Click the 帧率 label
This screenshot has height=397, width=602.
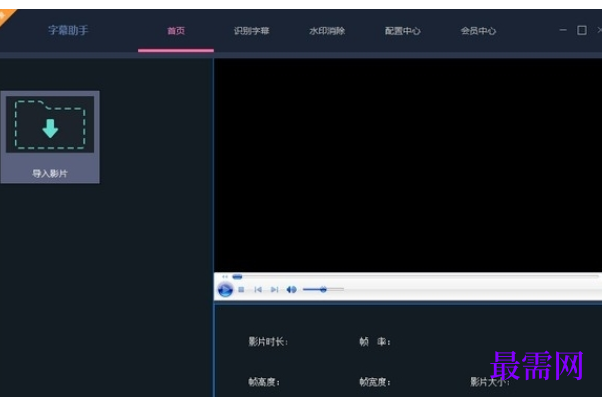[x=375, y=342]
